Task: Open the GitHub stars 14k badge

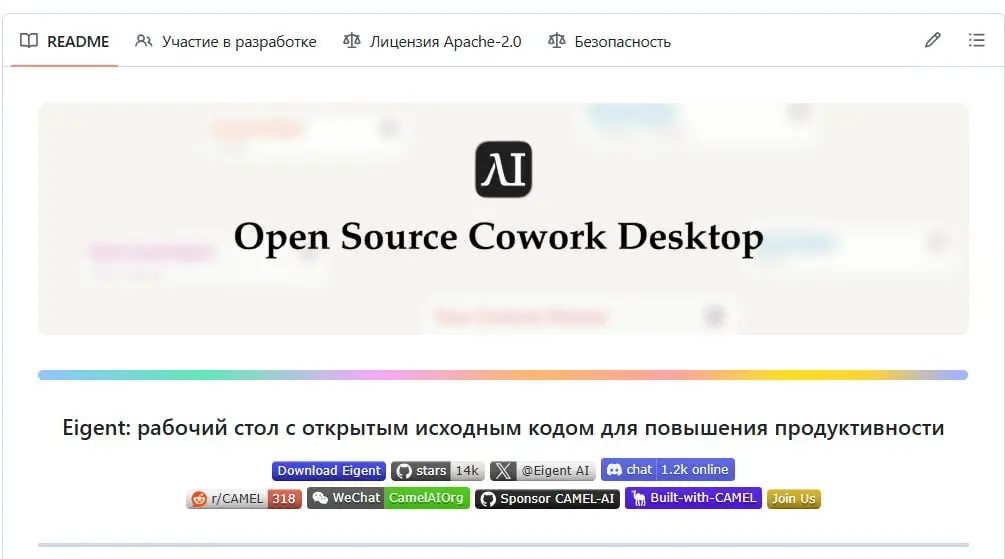Action: pyautogui.click(x=438, y=471)
